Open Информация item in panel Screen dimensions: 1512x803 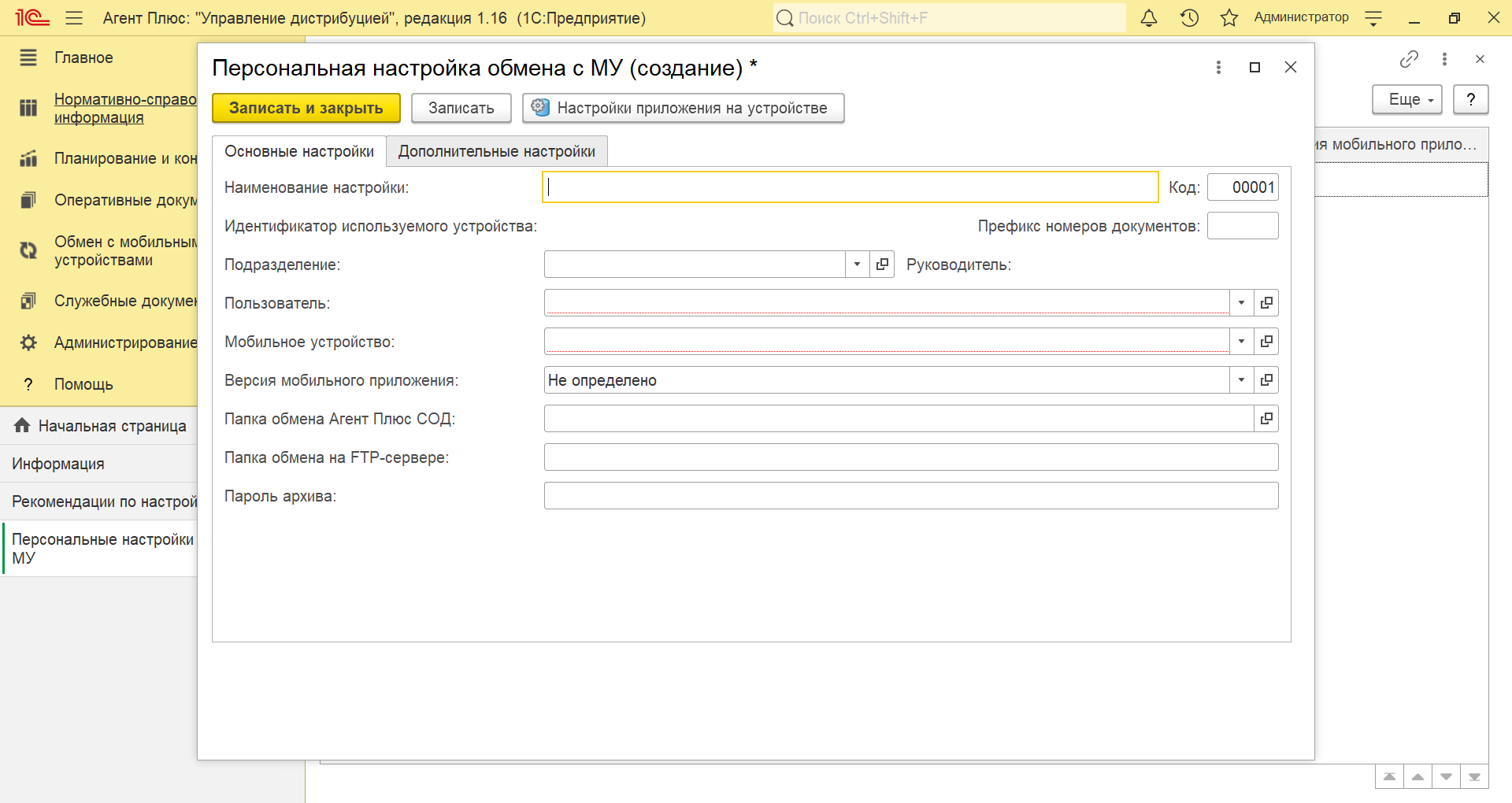coord(99,464)
